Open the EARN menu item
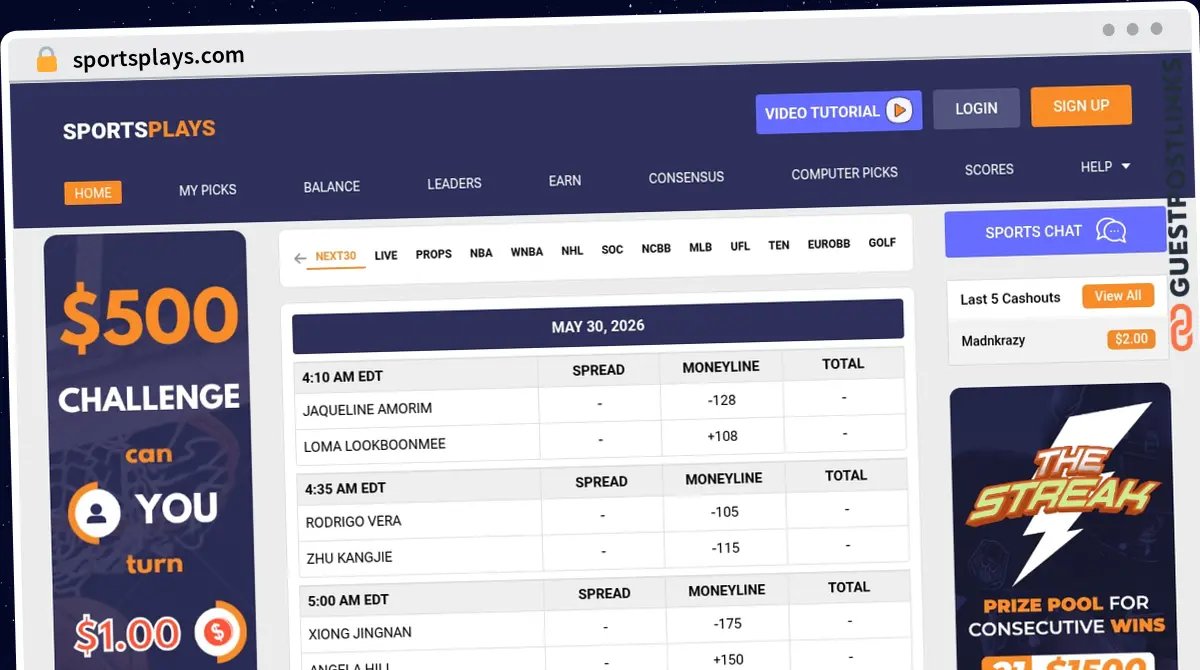The width and height of the screenshot is (1200, 670). point(565,180)
